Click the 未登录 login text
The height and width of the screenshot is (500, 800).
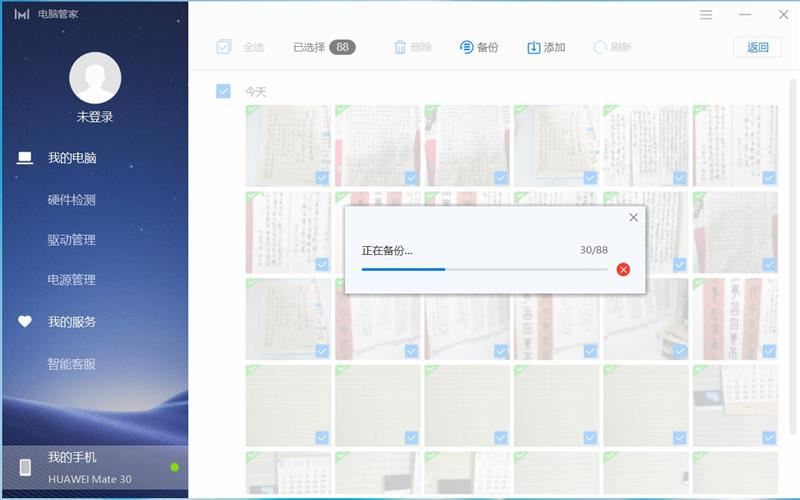[95, 117]
